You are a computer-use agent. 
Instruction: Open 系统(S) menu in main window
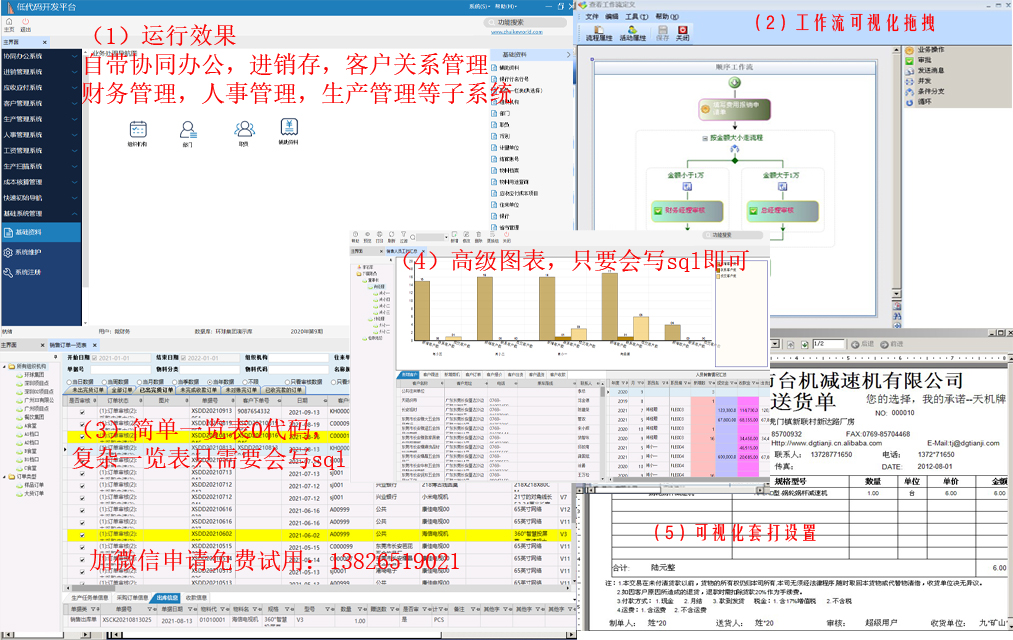tap(479, 6)
